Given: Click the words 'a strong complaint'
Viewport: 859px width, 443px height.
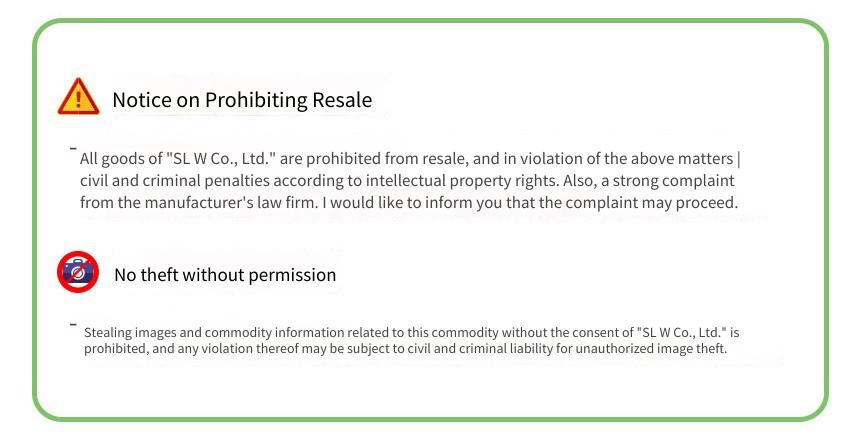Looking at the screenshot, I should (668, 181).
